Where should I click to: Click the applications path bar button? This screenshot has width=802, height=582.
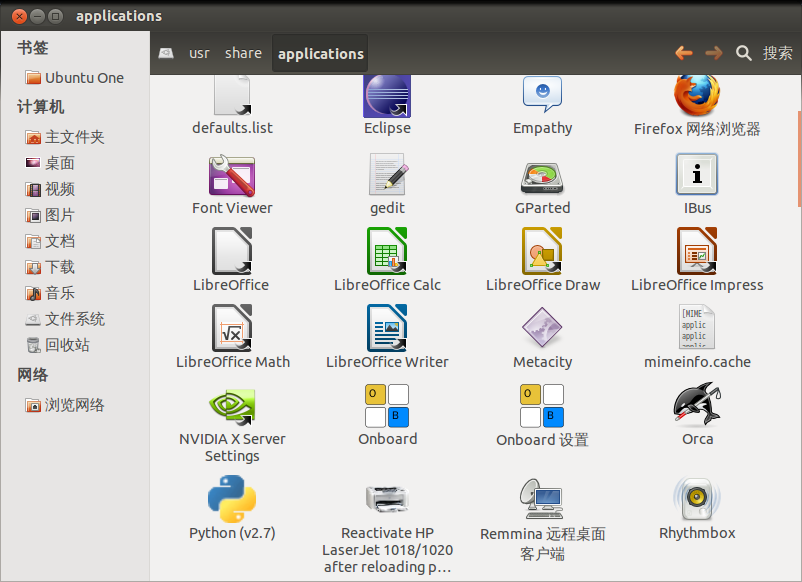point(320,54)
